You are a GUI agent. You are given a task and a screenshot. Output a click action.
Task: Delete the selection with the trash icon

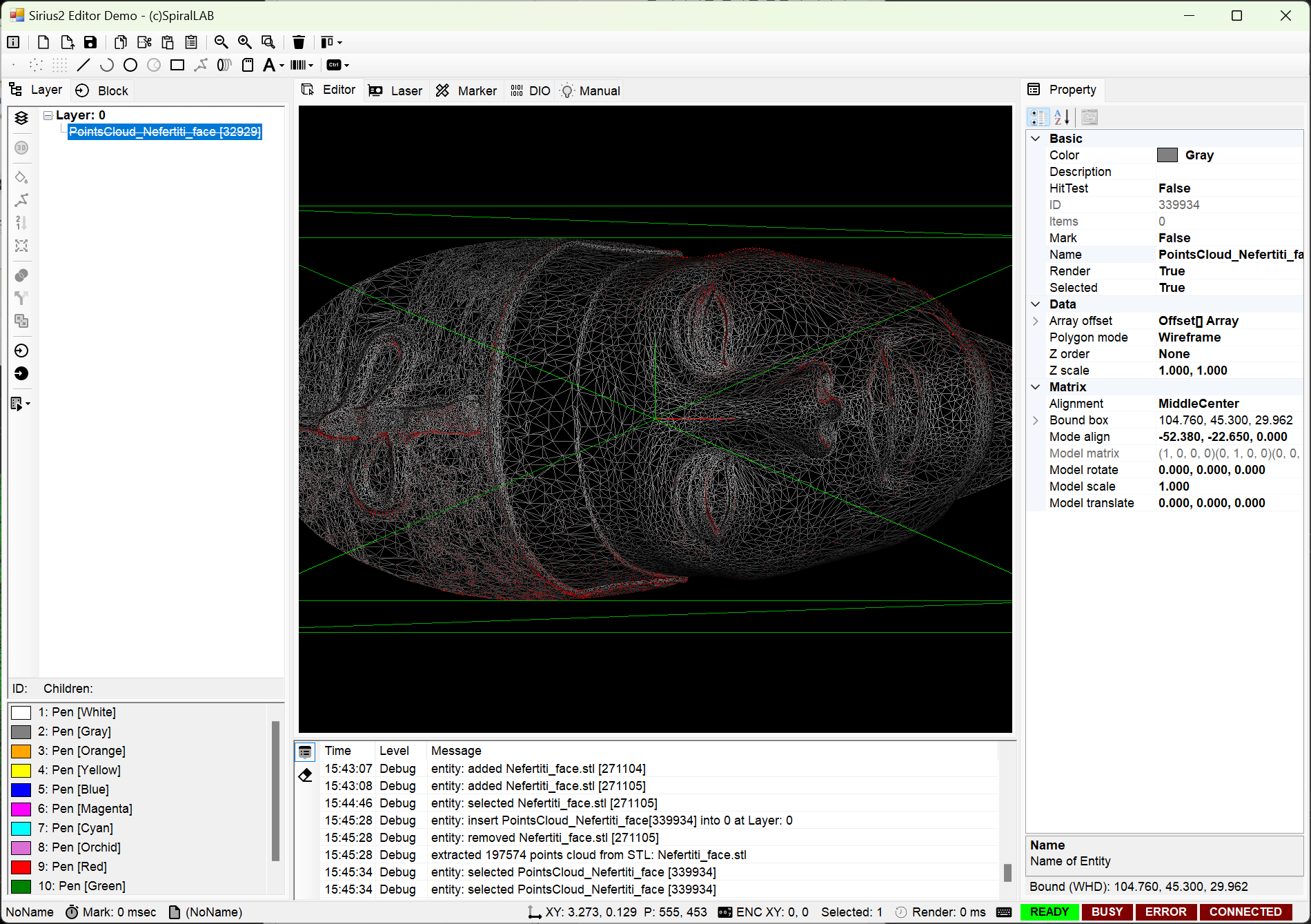pos(299,42)
